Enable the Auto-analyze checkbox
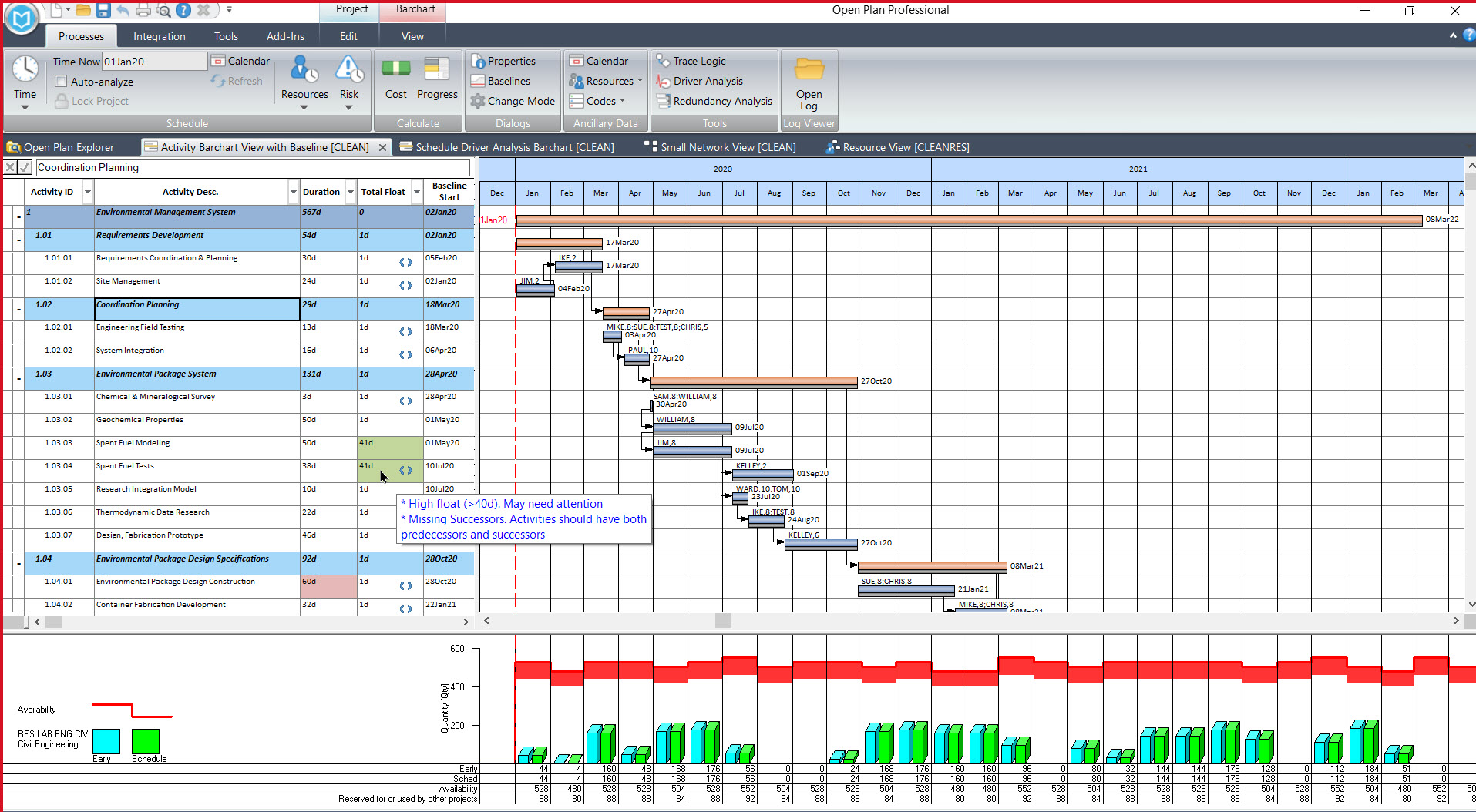This screenshot has height=812, width=1476. (62, 82)
